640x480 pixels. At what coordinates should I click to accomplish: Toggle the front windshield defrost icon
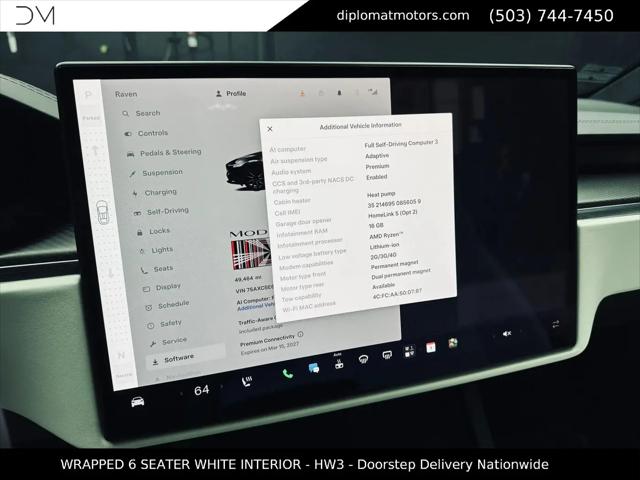pos(363,359)
